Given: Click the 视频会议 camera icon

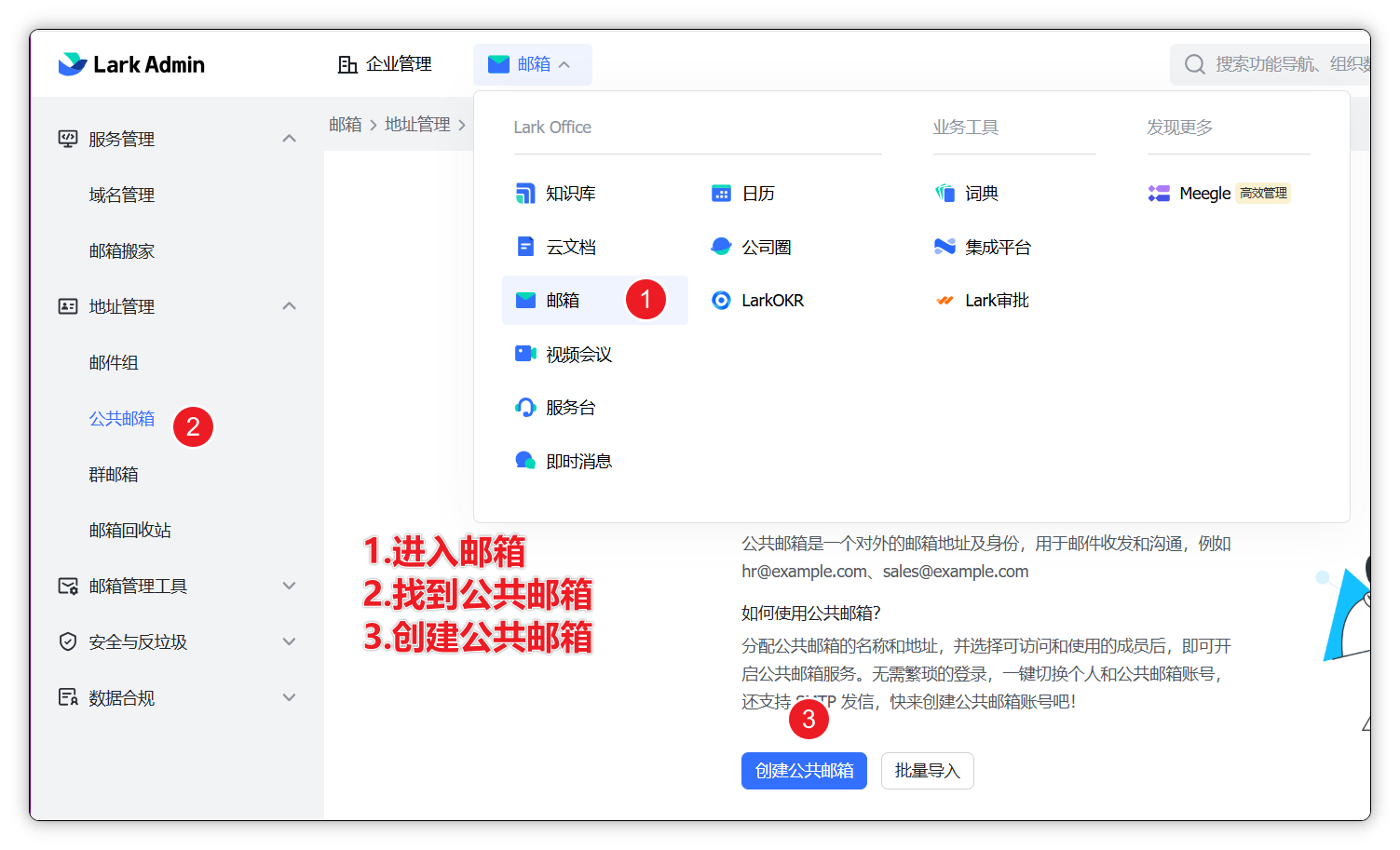Looking at the screenshot, I should click(x=525, y=354).
